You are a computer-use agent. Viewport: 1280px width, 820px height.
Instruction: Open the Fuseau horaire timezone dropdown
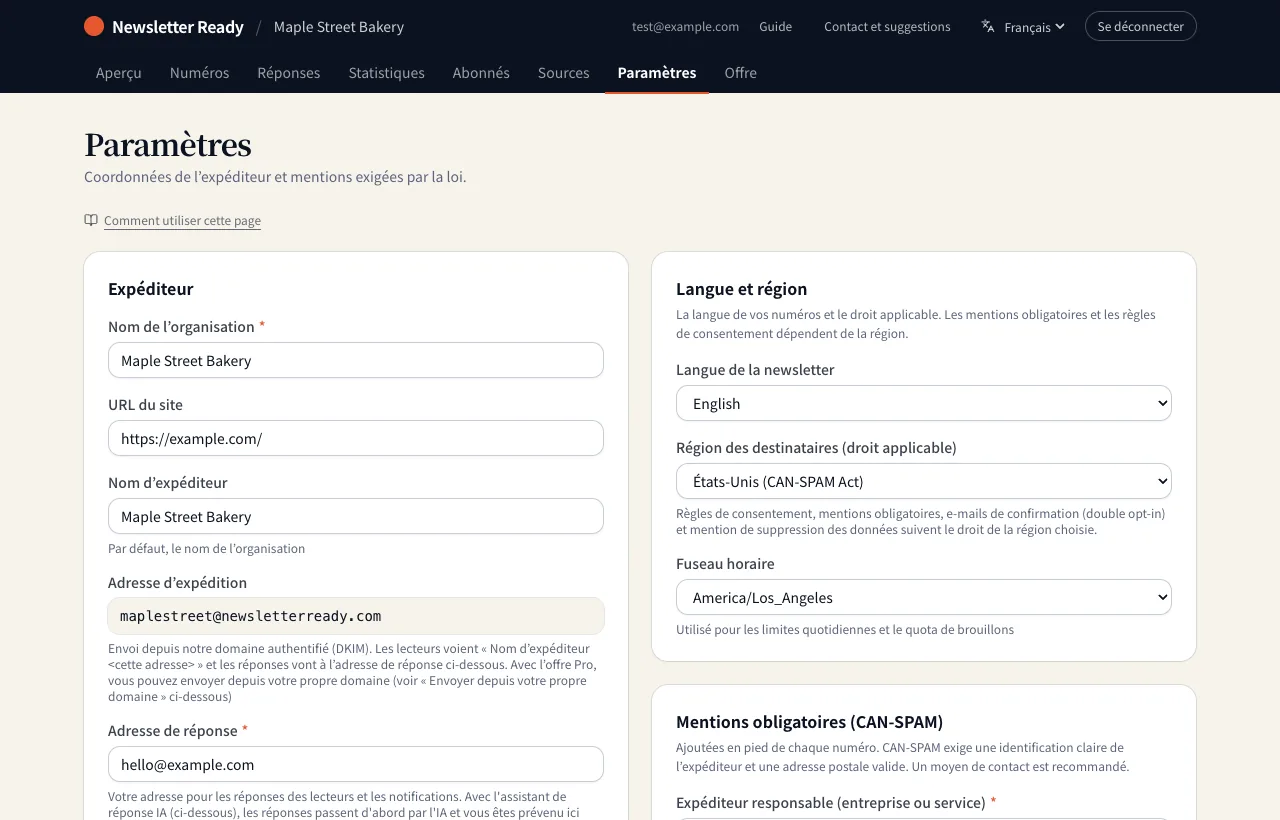924,598
